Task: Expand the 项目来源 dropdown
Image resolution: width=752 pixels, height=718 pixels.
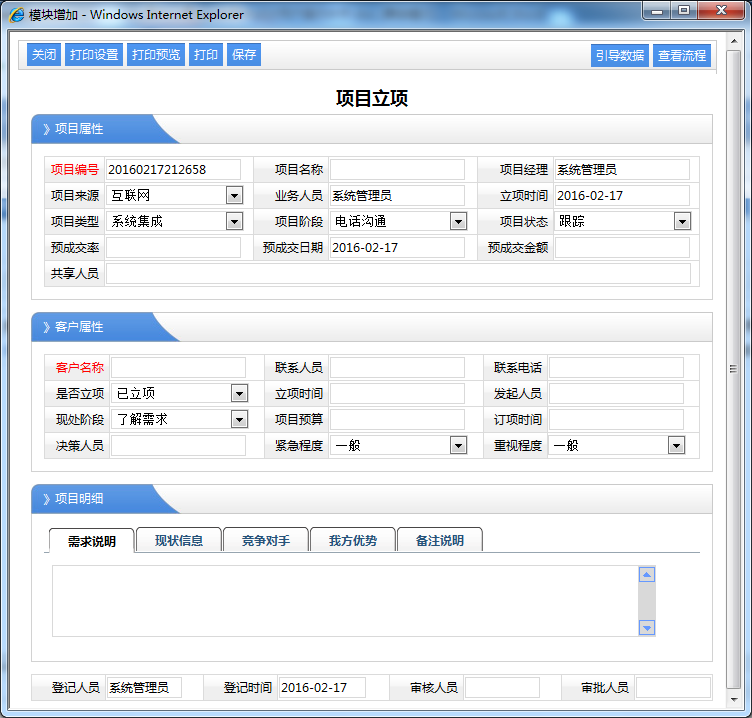Action: [x=234, y=196]
